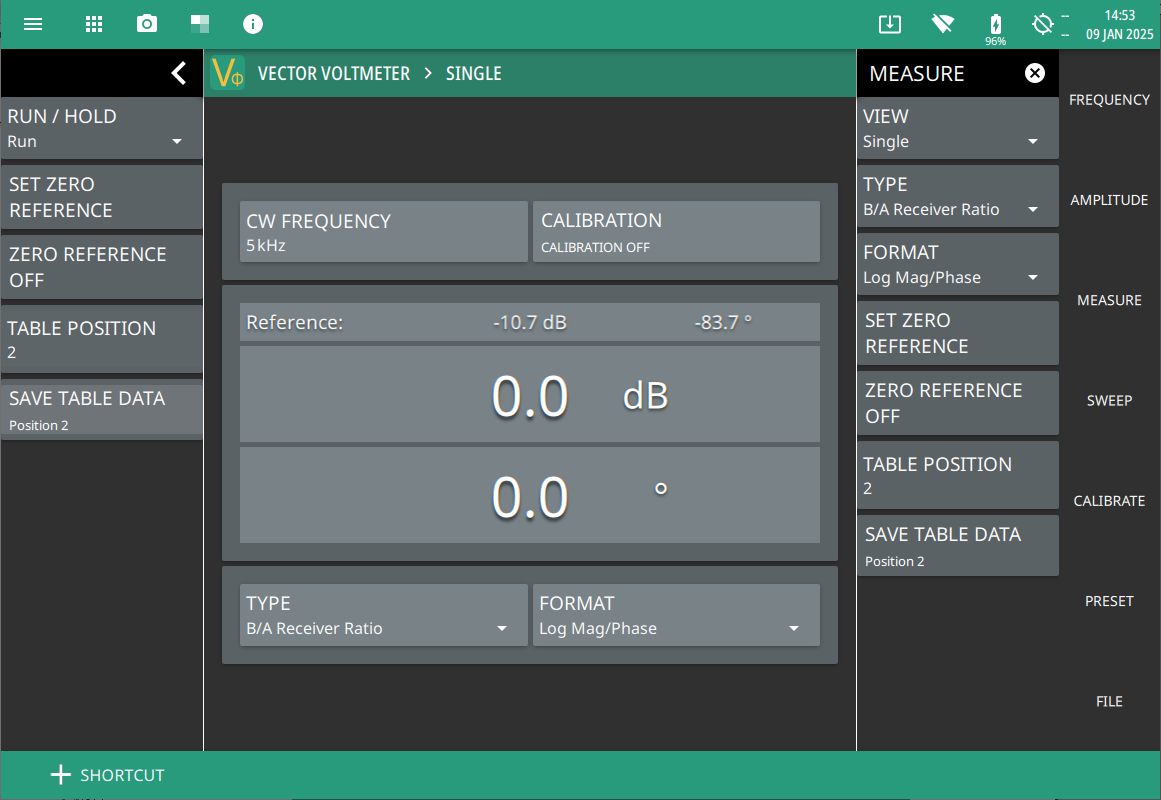
Task: Take a screenshot with camera icon
Action: click(x=147, y=24)
